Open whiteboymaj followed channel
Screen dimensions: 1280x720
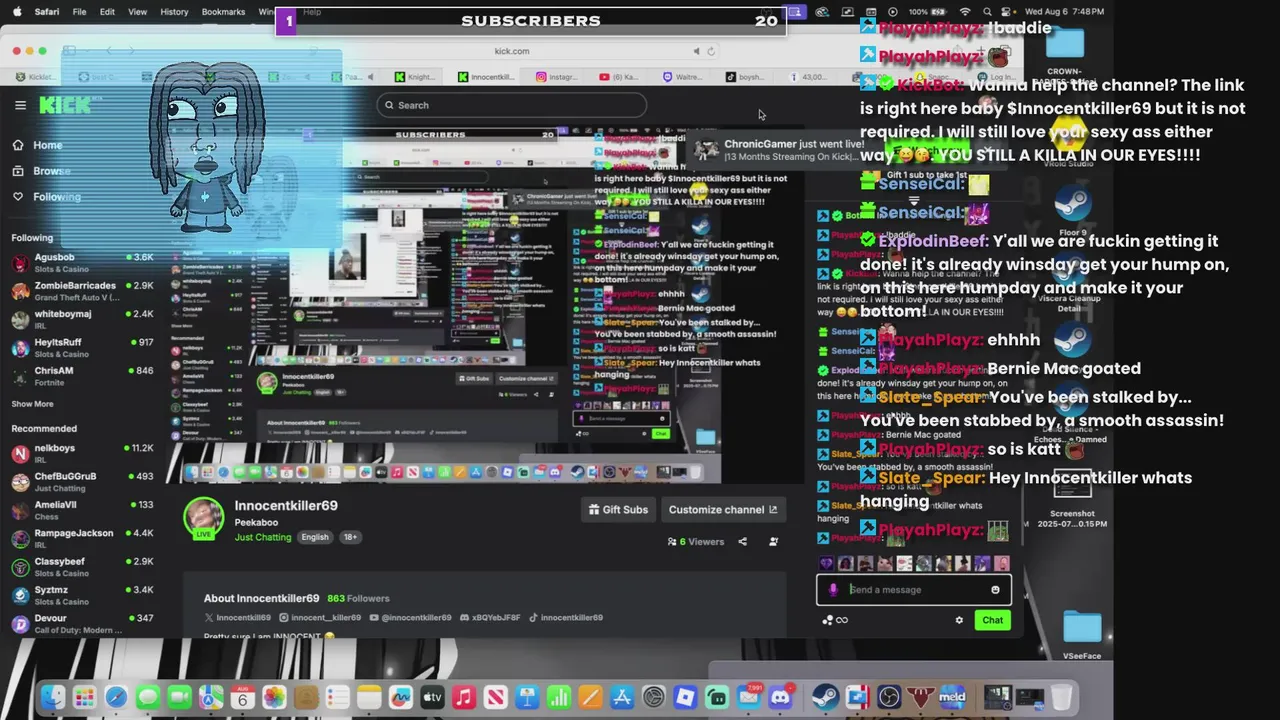point(82,319)
